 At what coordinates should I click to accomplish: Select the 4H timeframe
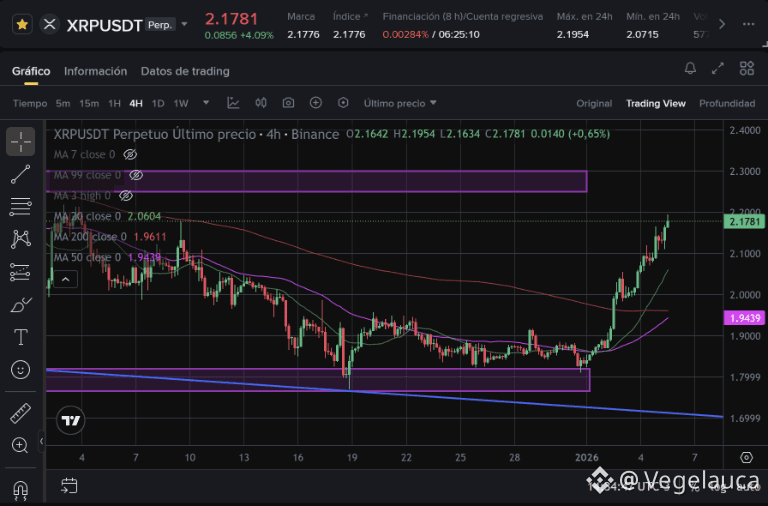[x=136, y=103]
